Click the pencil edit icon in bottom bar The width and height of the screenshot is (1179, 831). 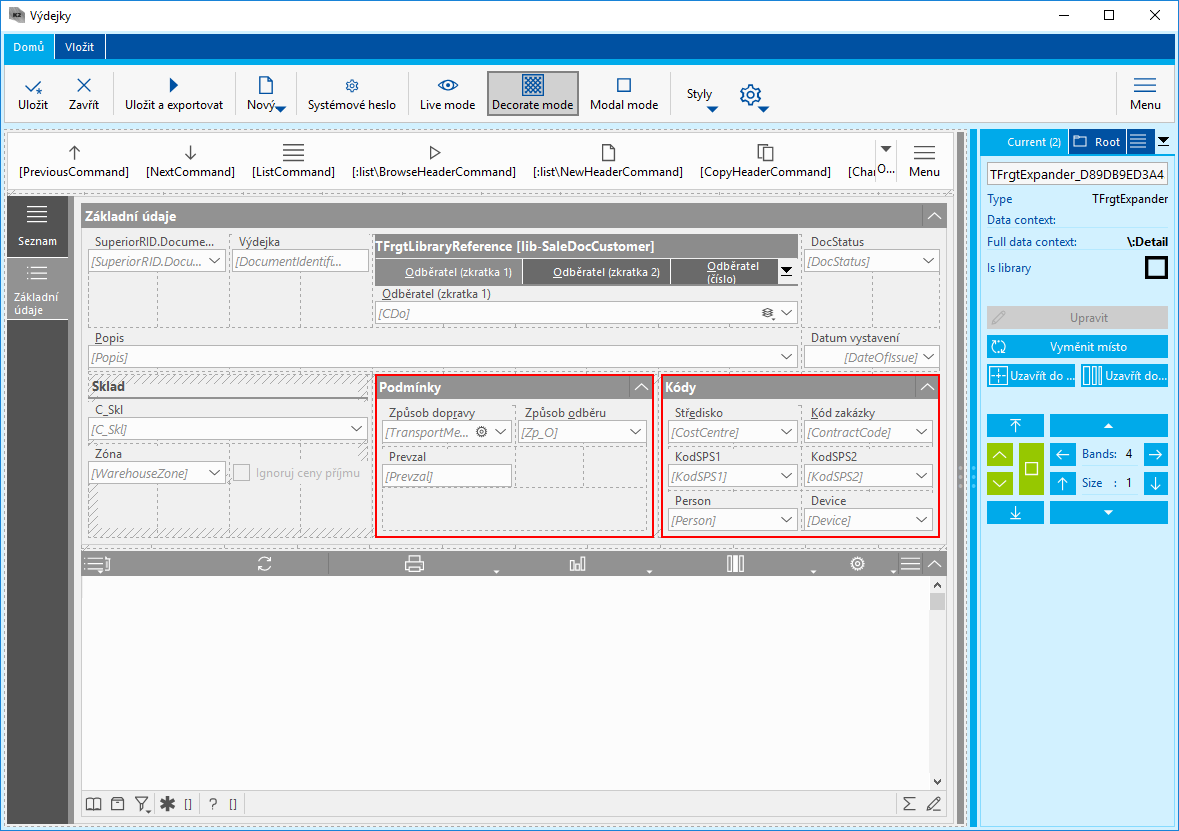(933, 804)
